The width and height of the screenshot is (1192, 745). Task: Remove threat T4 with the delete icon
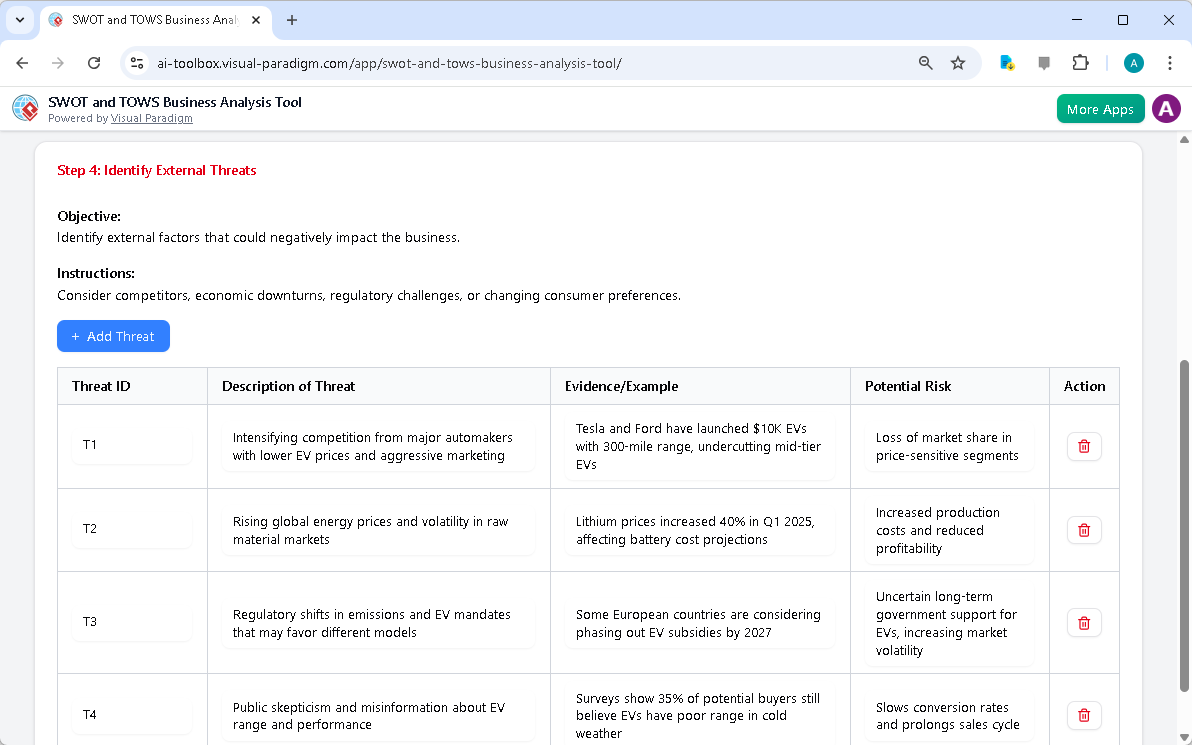(x=1084, y=715)
